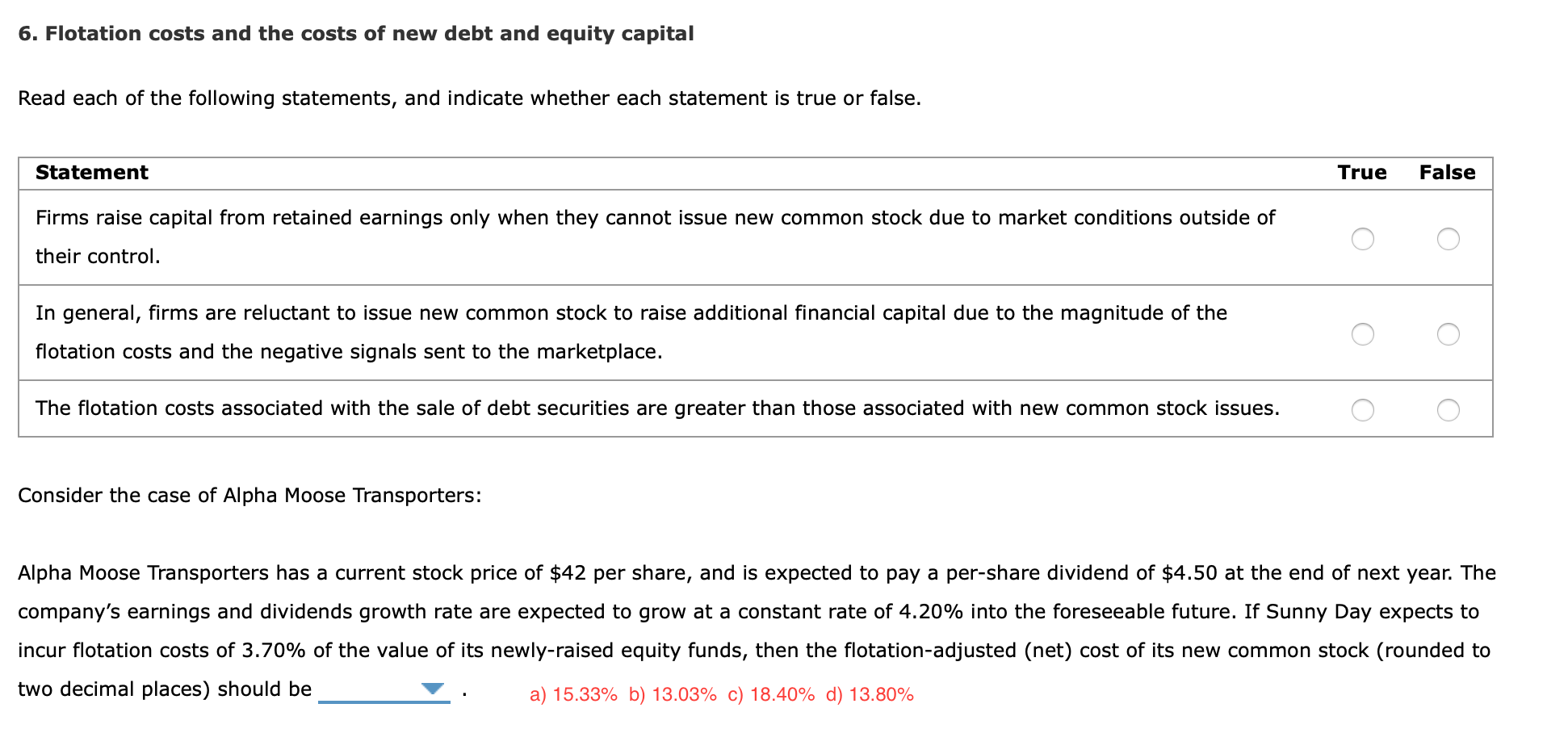Select True for the retained earnings statement
The width and height of the screenshot is (1568, 754).
[x=1363, y=238]
